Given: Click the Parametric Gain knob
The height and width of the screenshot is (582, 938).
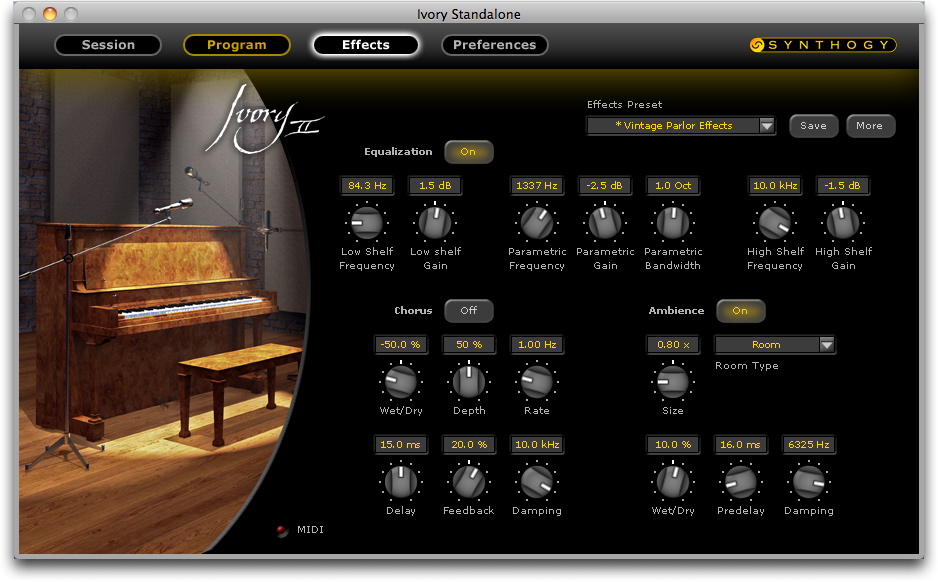Looking at the screenshot, I should pos(605,223).
